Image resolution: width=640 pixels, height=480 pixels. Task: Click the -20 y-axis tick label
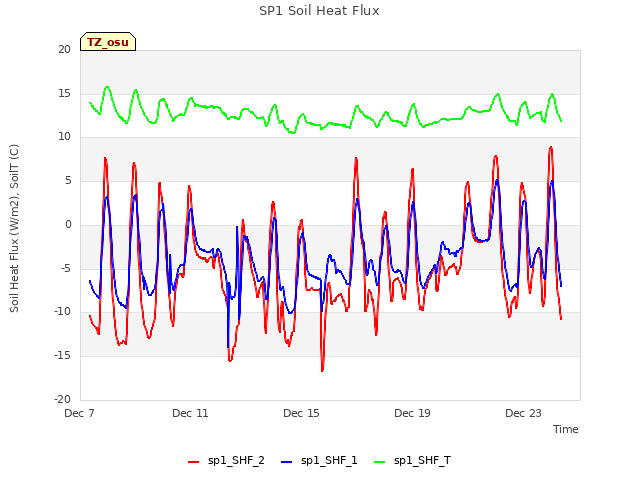coord(63,399)
